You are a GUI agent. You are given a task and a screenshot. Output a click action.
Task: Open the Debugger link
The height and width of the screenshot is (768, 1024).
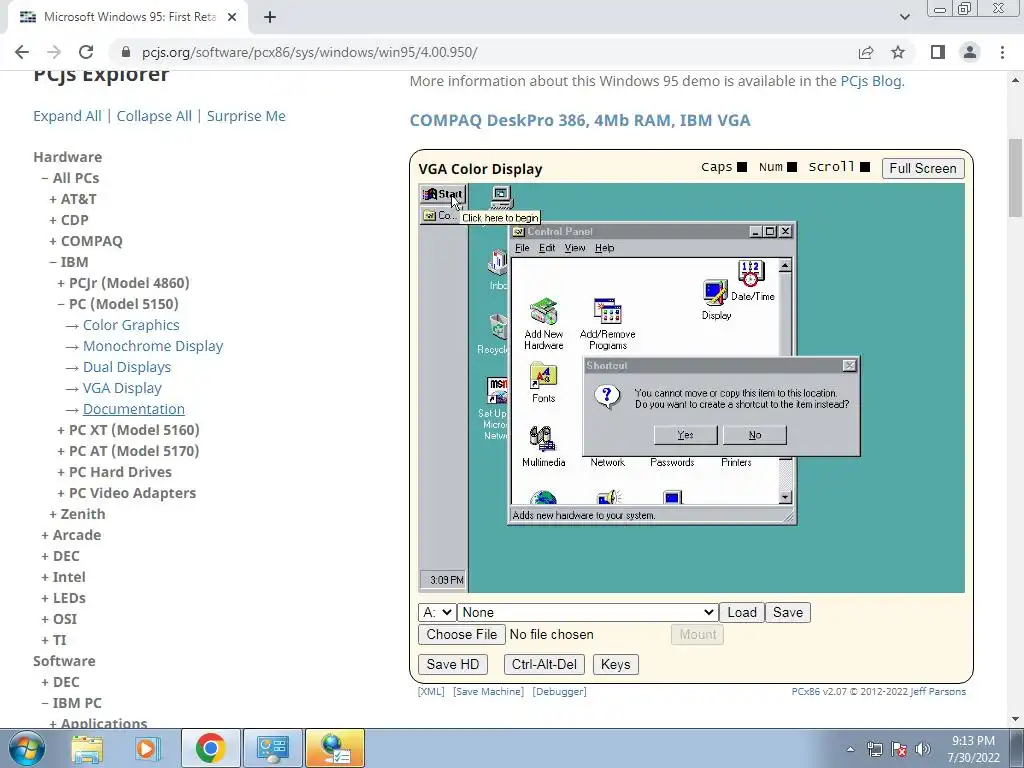coord(560,692)
